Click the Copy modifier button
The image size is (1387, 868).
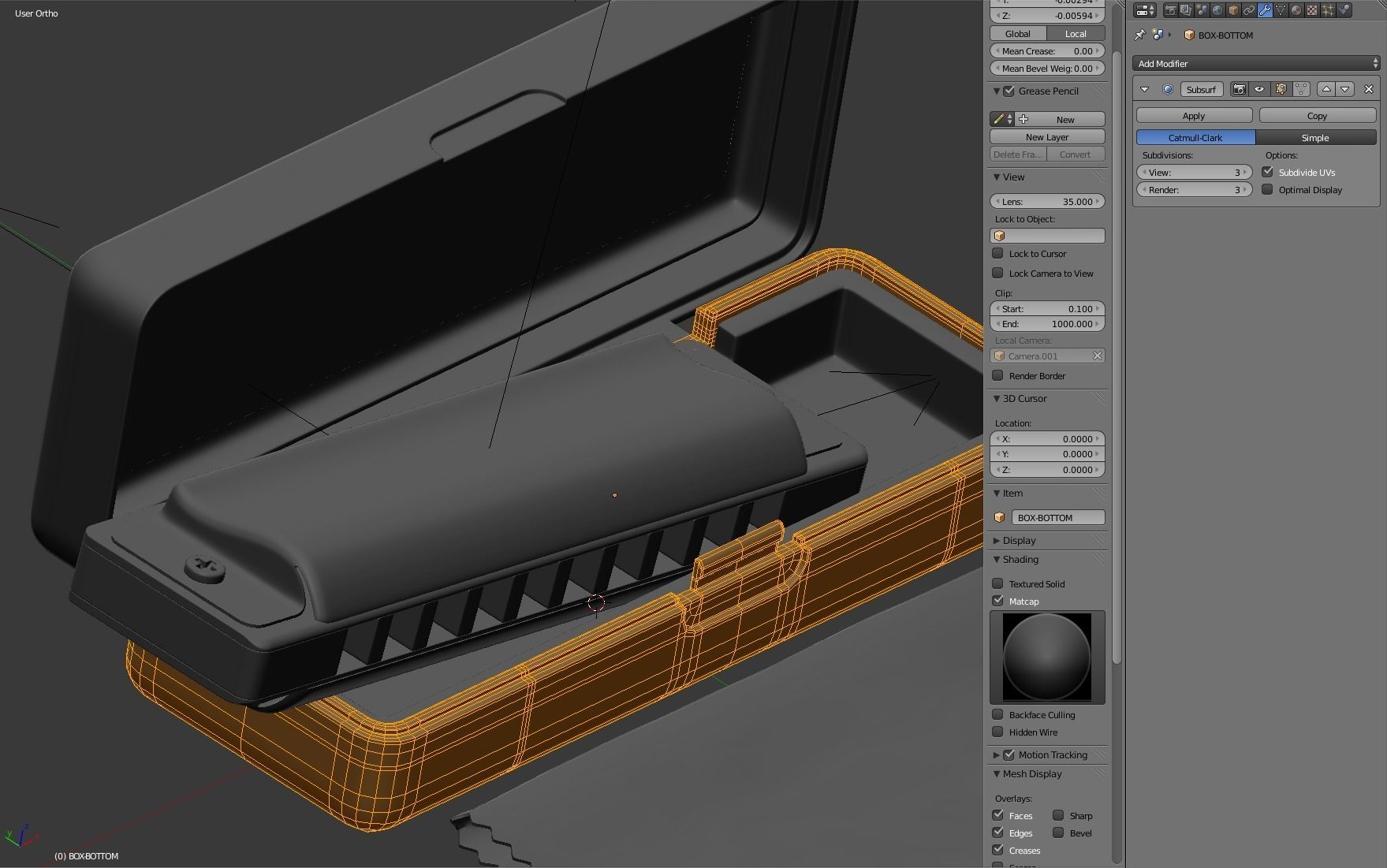point(1318,115)
